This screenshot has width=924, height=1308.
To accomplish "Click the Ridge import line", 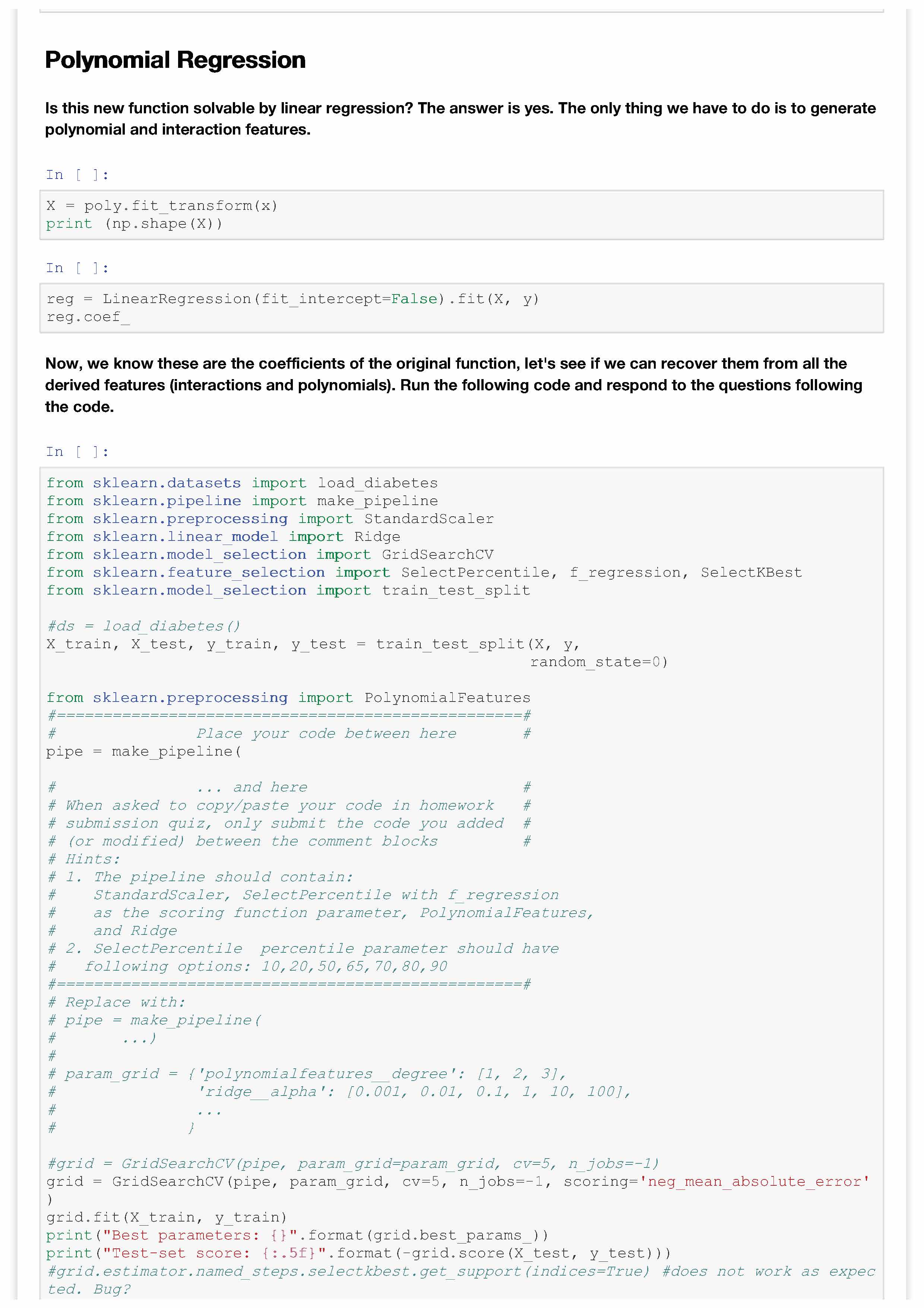I will tap(223, 537).
